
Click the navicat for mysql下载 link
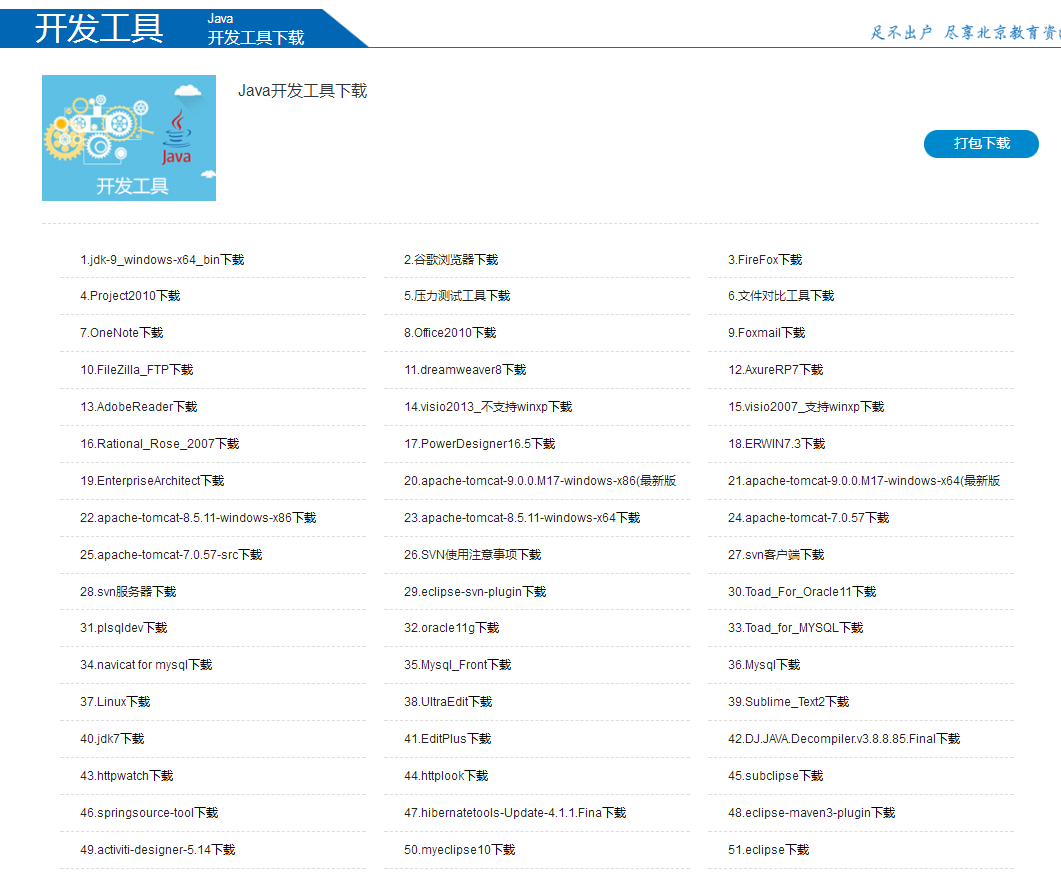(x=146, y=665)
